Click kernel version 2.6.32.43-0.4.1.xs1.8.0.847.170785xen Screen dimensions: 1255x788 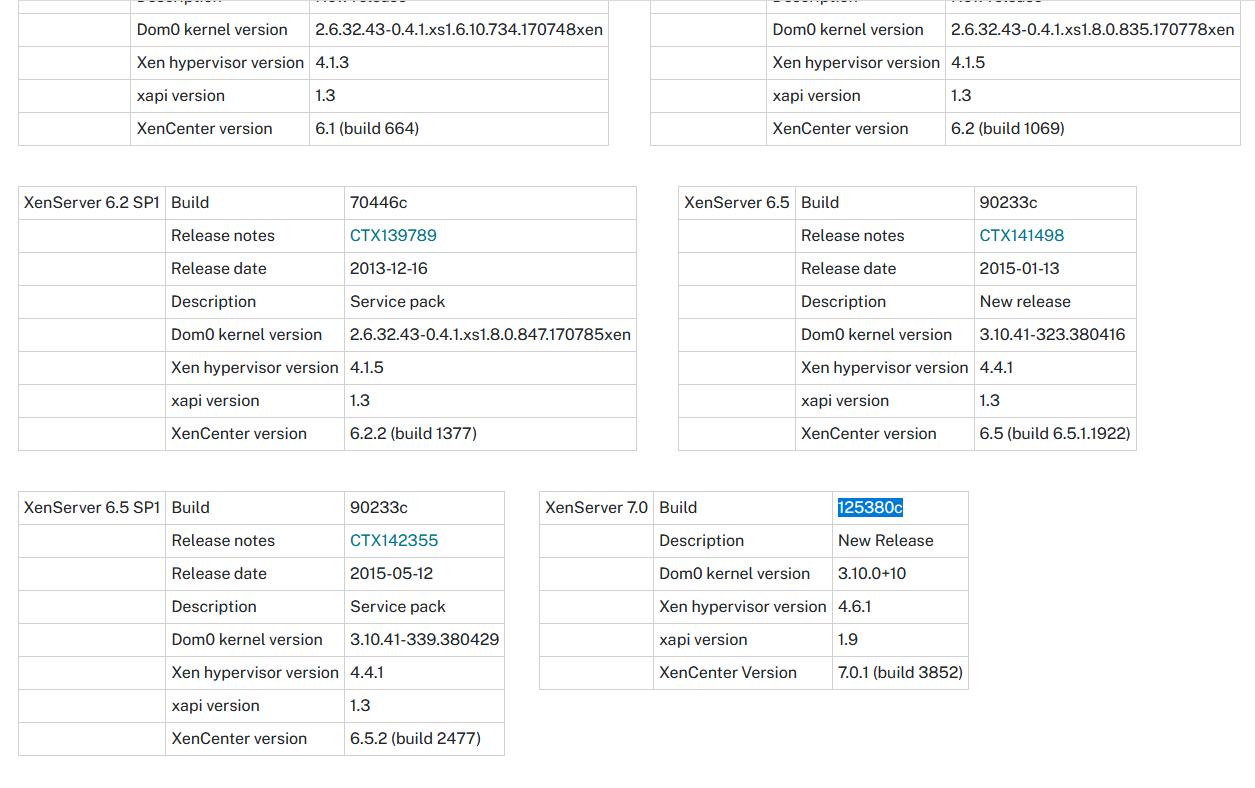pyautogui.click(x=490, y=335)
